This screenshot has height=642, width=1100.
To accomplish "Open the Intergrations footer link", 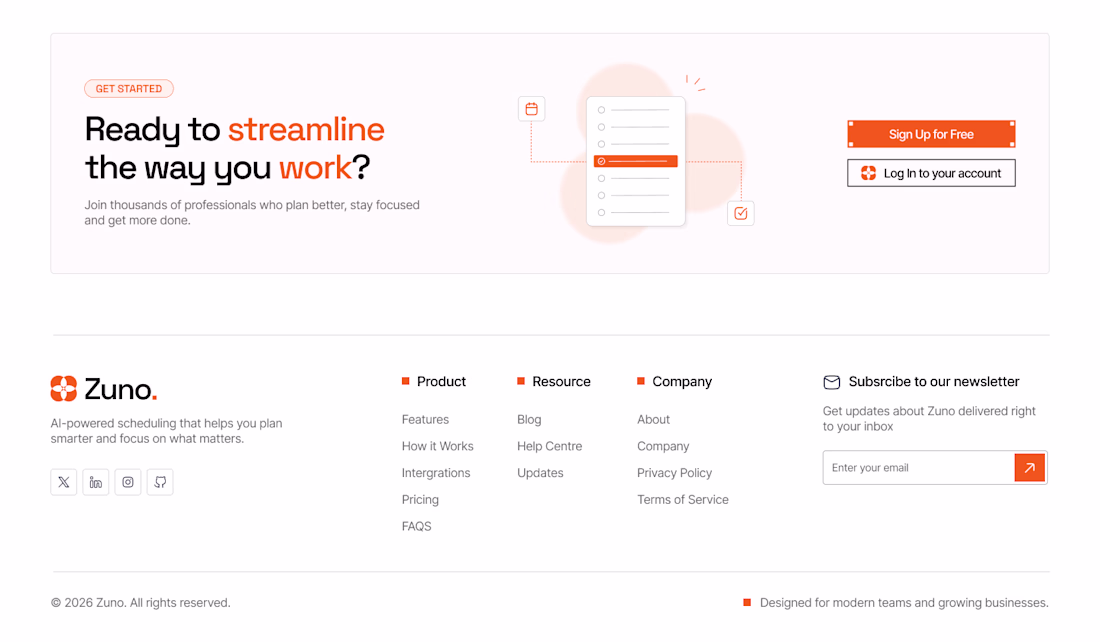I will [436, 473].
